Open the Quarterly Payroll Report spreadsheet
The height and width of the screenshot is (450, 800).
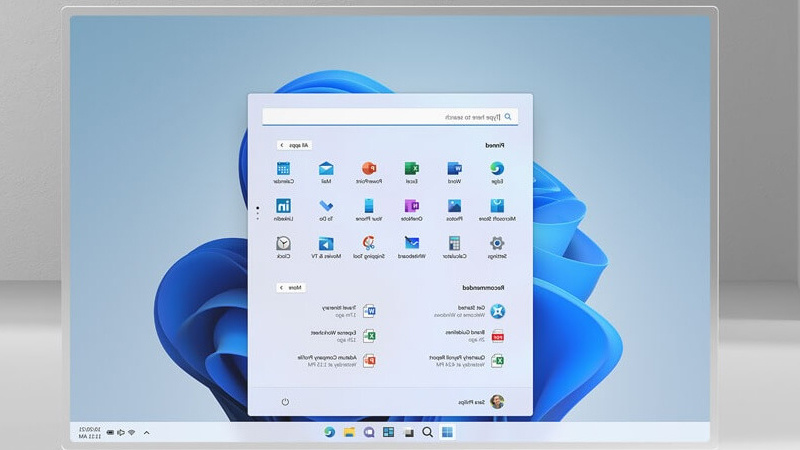tap(467, 361)
